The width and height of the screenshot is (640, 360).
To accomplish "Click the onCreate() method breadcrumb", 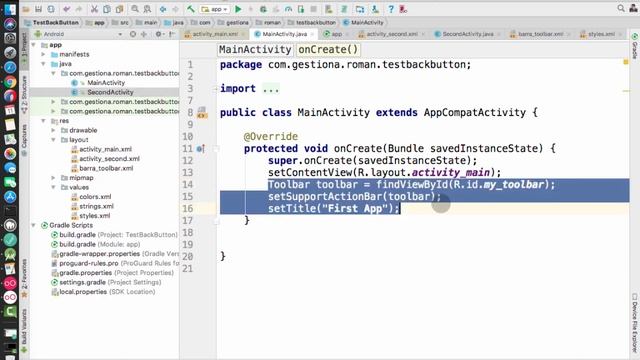I will [328, 50].
